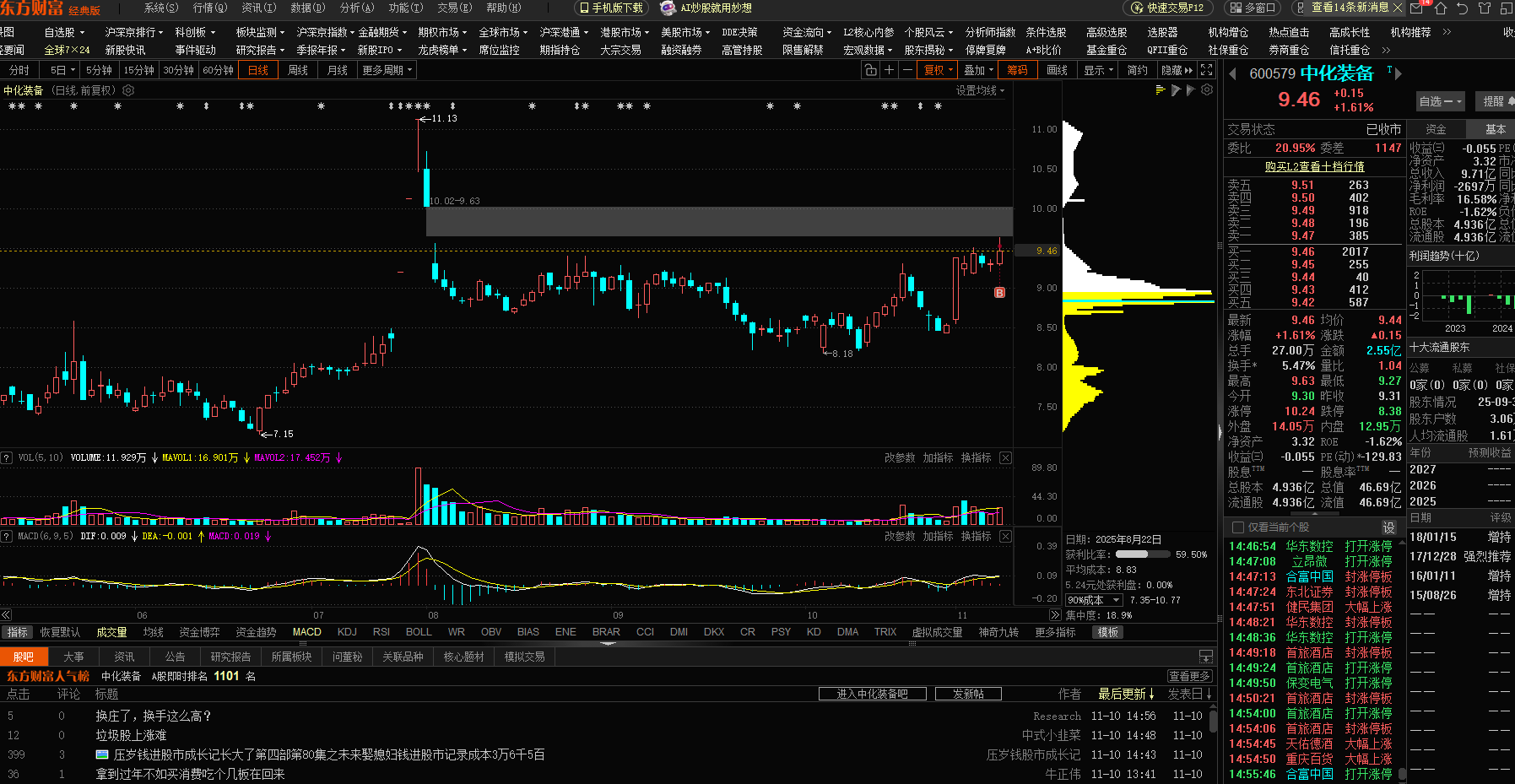Image resolution: width=1515 pixels, height=784 pixels.
Task: Open the 自选一 watchlist dropdown
Action: point(1441,101)
